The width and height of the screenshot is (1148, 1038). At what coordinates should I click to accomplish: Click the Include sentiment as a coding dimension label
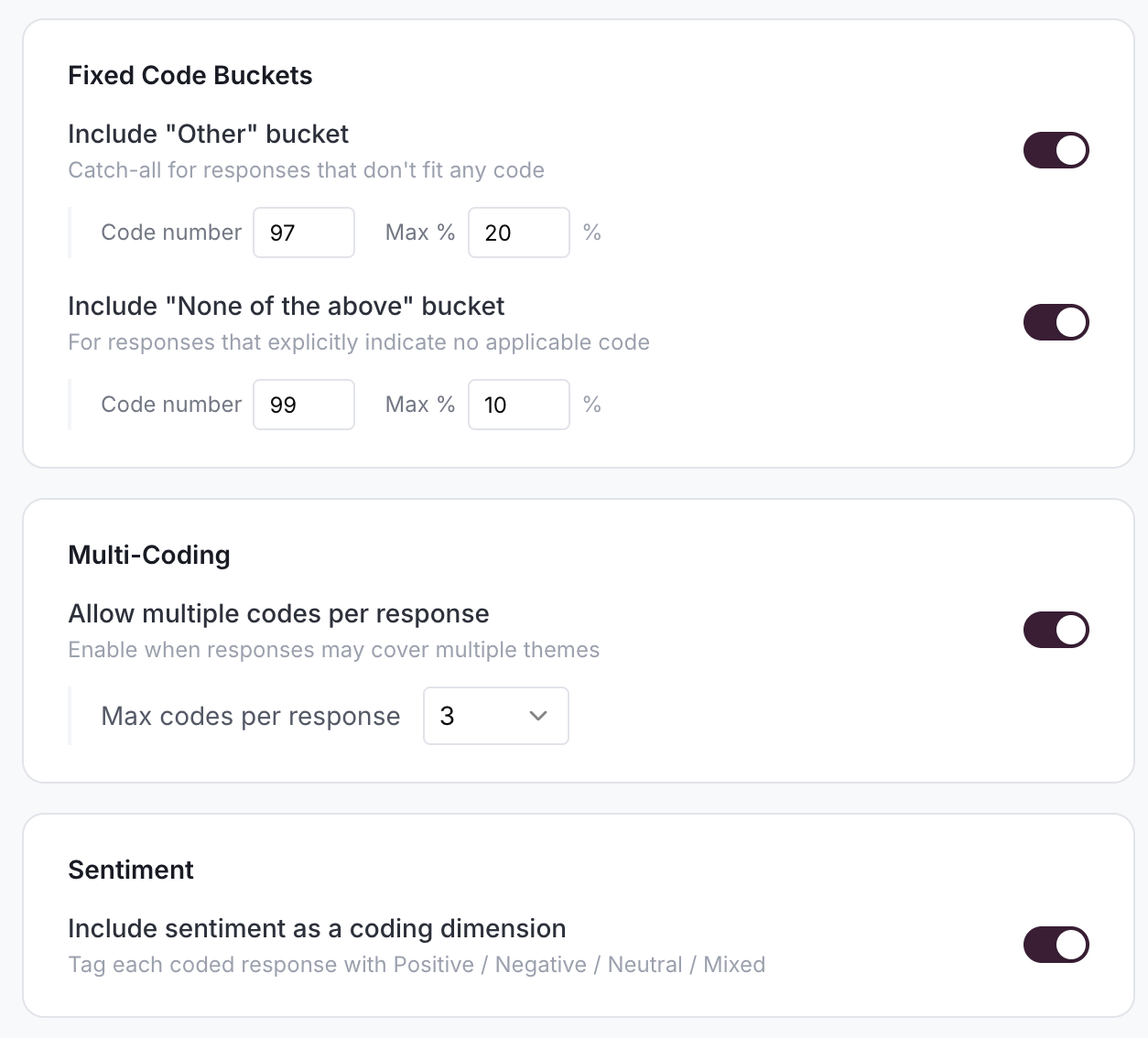pos(317,928)
